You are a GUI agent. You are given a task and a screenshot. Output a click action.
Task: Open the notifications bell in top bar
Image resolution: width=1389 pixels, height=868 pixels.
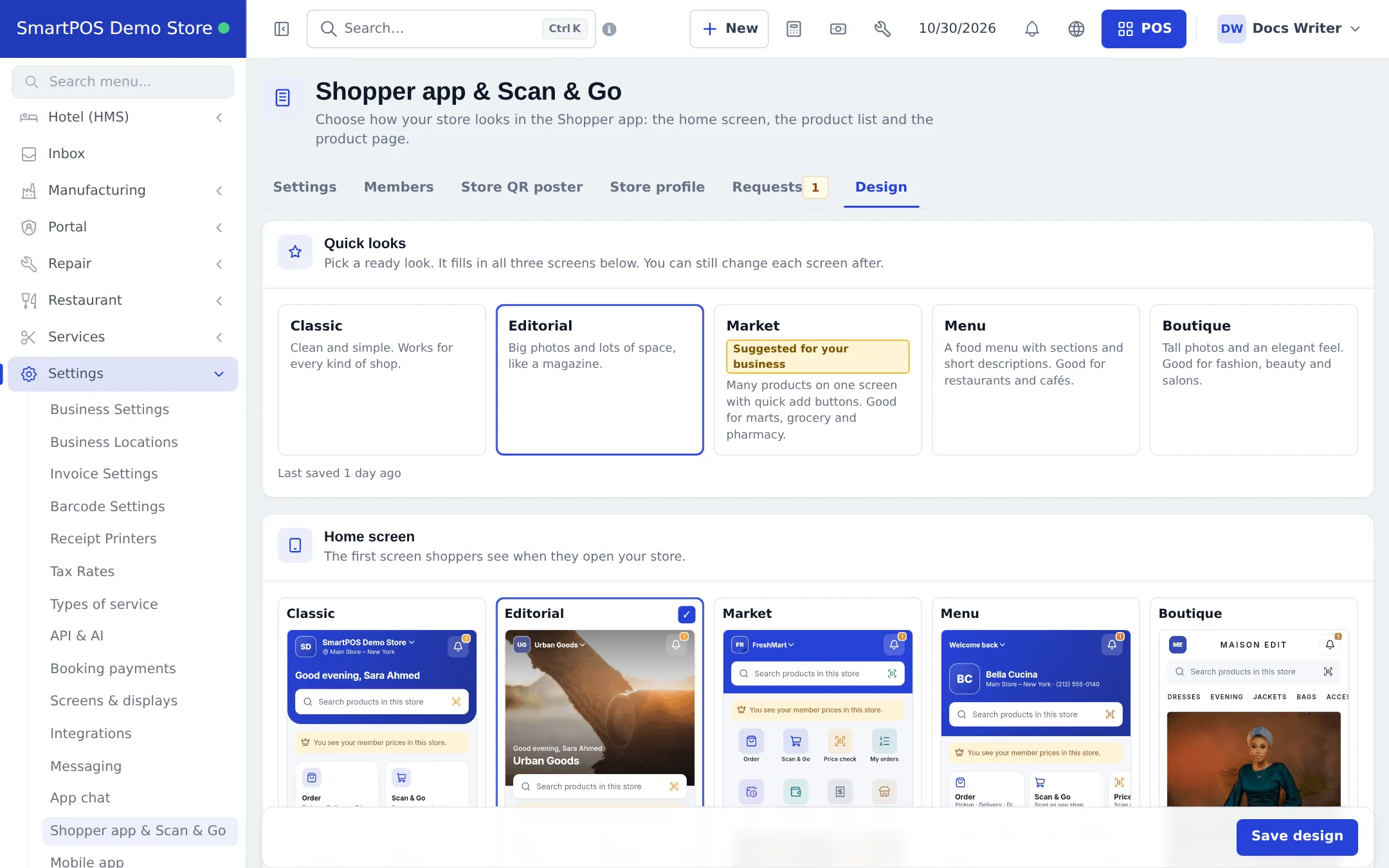tap(1032, 29)
